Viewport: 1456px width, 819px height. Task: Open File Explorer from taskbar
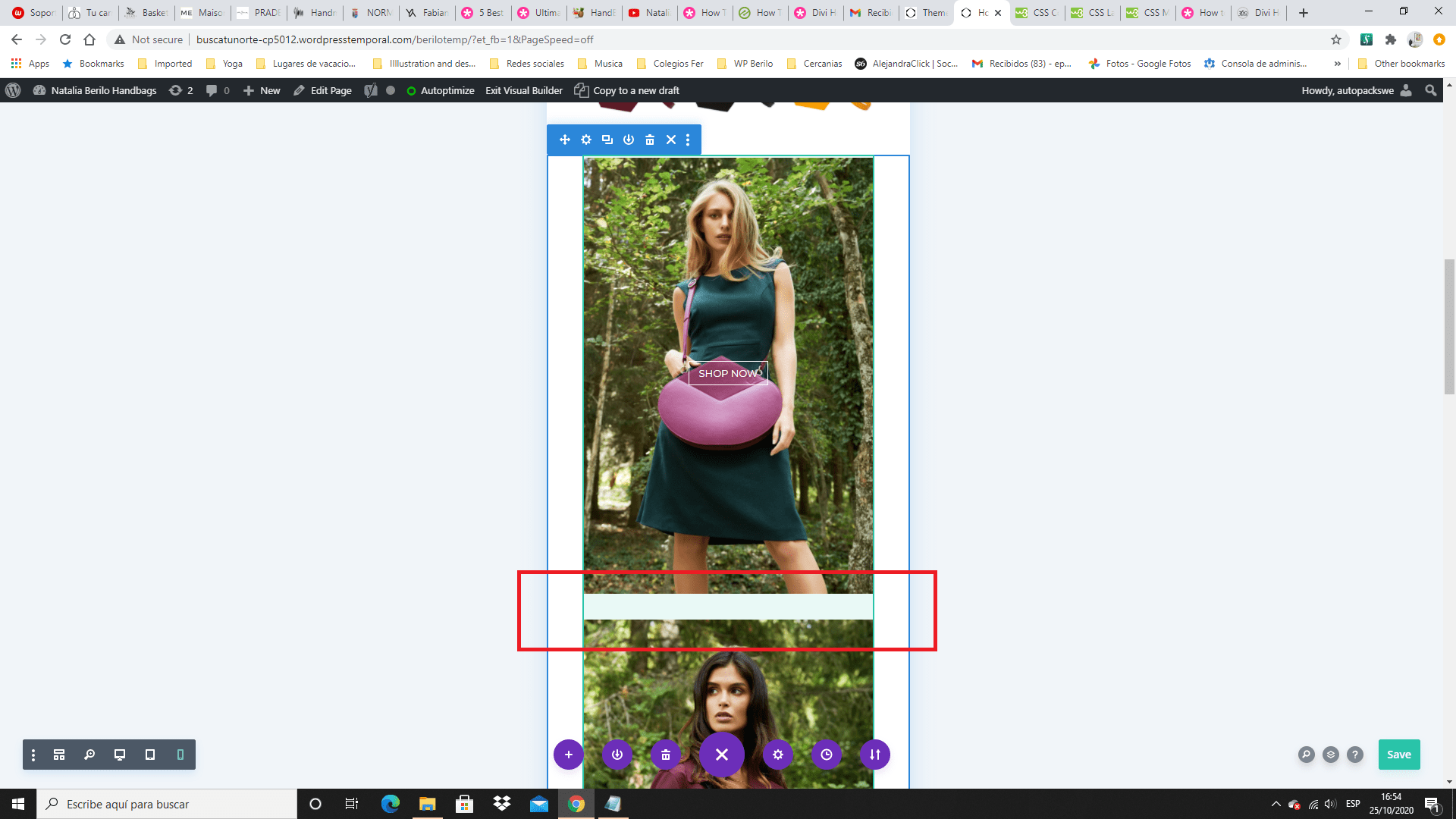pyautogui.click(x=427, y=804)
